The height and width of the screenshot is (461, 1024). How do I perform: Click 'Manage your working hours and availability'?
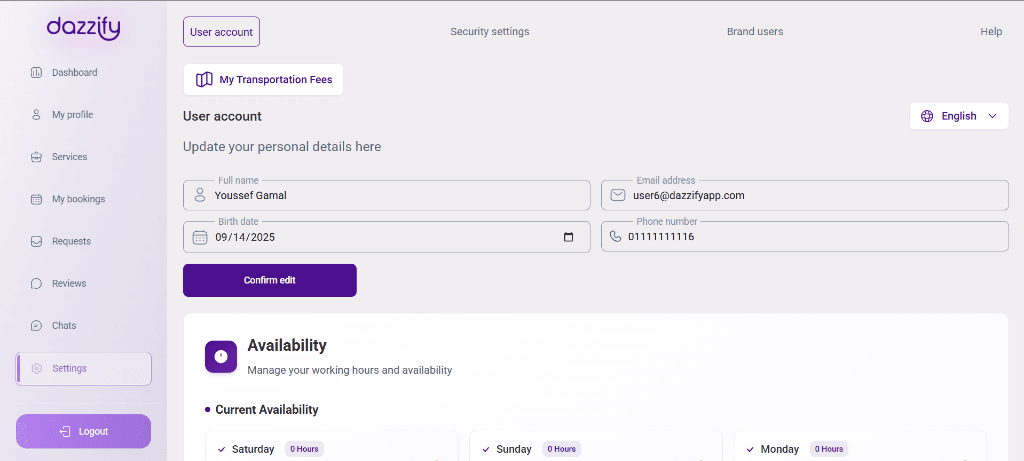point(349,370)
